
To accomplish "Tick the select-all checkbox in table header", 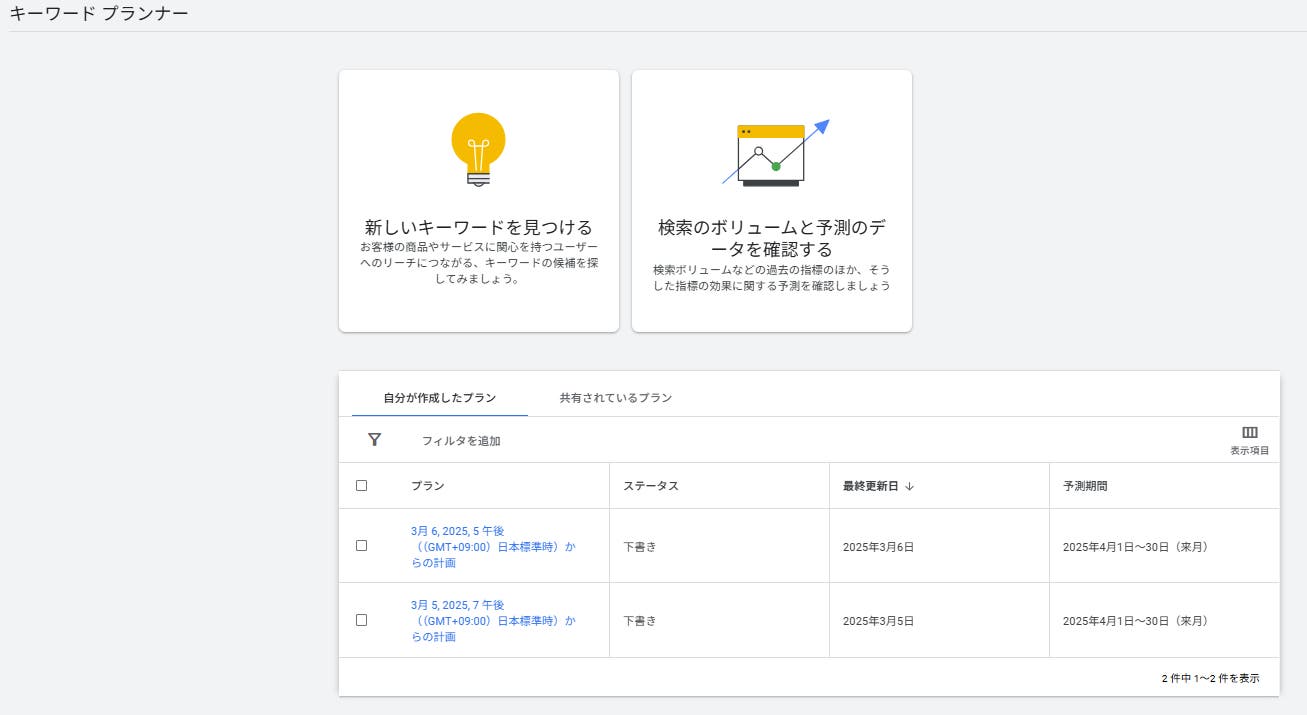I will coord(362,486).
